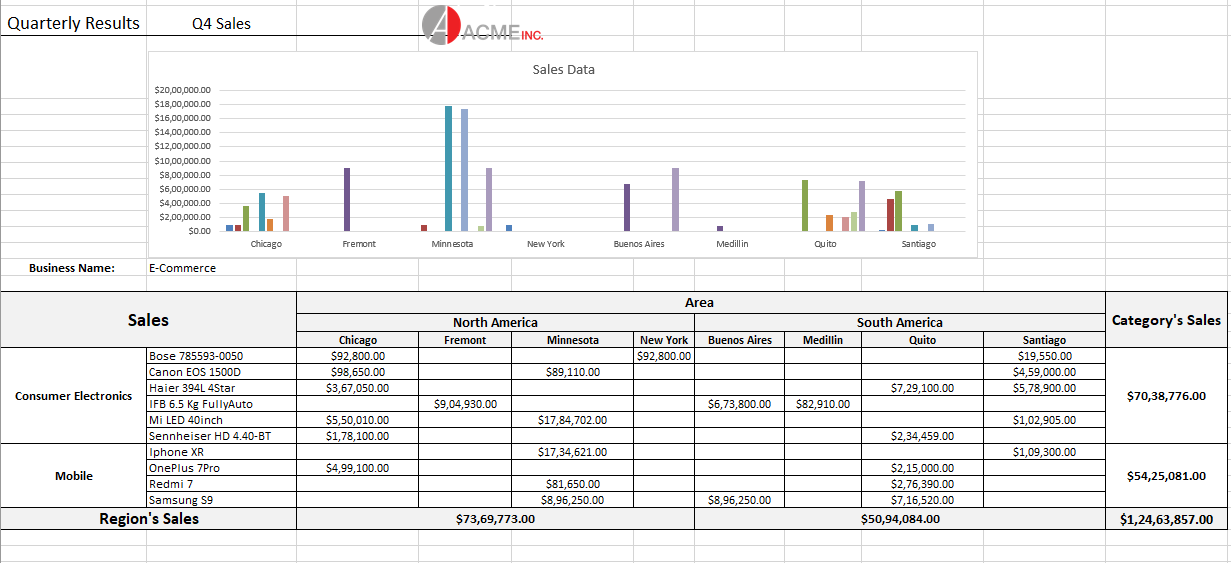This screenshot has height=563, width=1231.
Task: Select the $50,94,084.00 South America total
Action: (x=900, y=519)
